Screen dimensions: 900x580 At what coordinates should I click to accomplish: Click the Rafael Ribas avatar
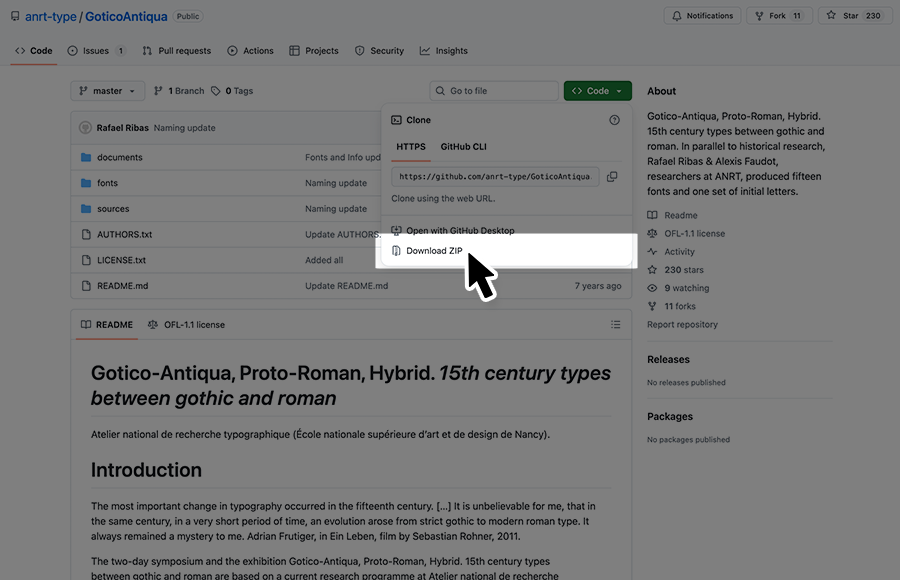click(85, 128)
